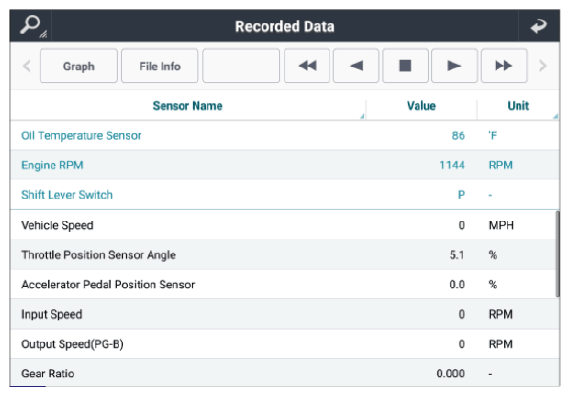Shift the toolbar left with the chevron
Image resolution: width=570 pixels, height=396 pixels.
(x=27, y=66)
